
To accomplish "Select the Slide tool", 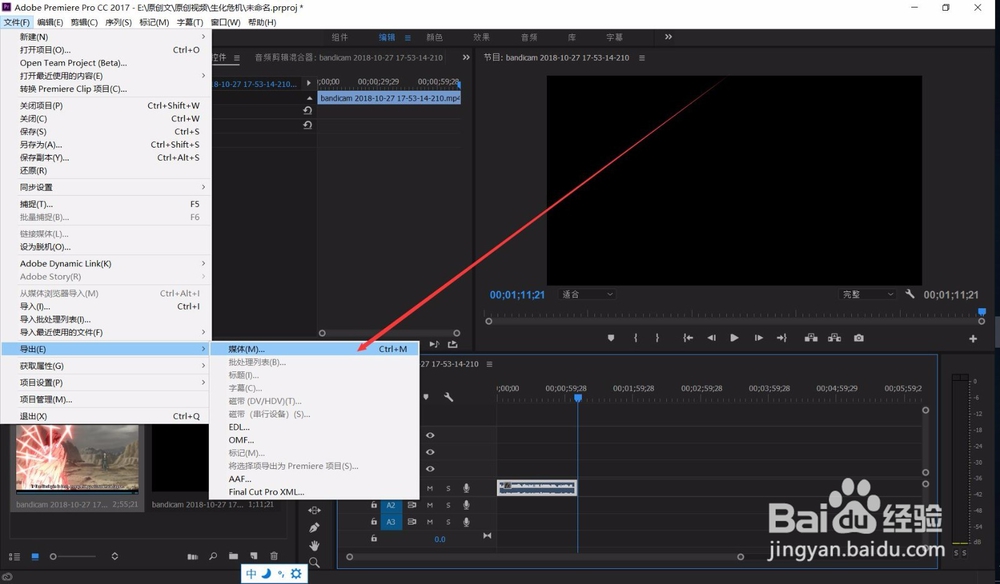I will [x=314, y=510].
